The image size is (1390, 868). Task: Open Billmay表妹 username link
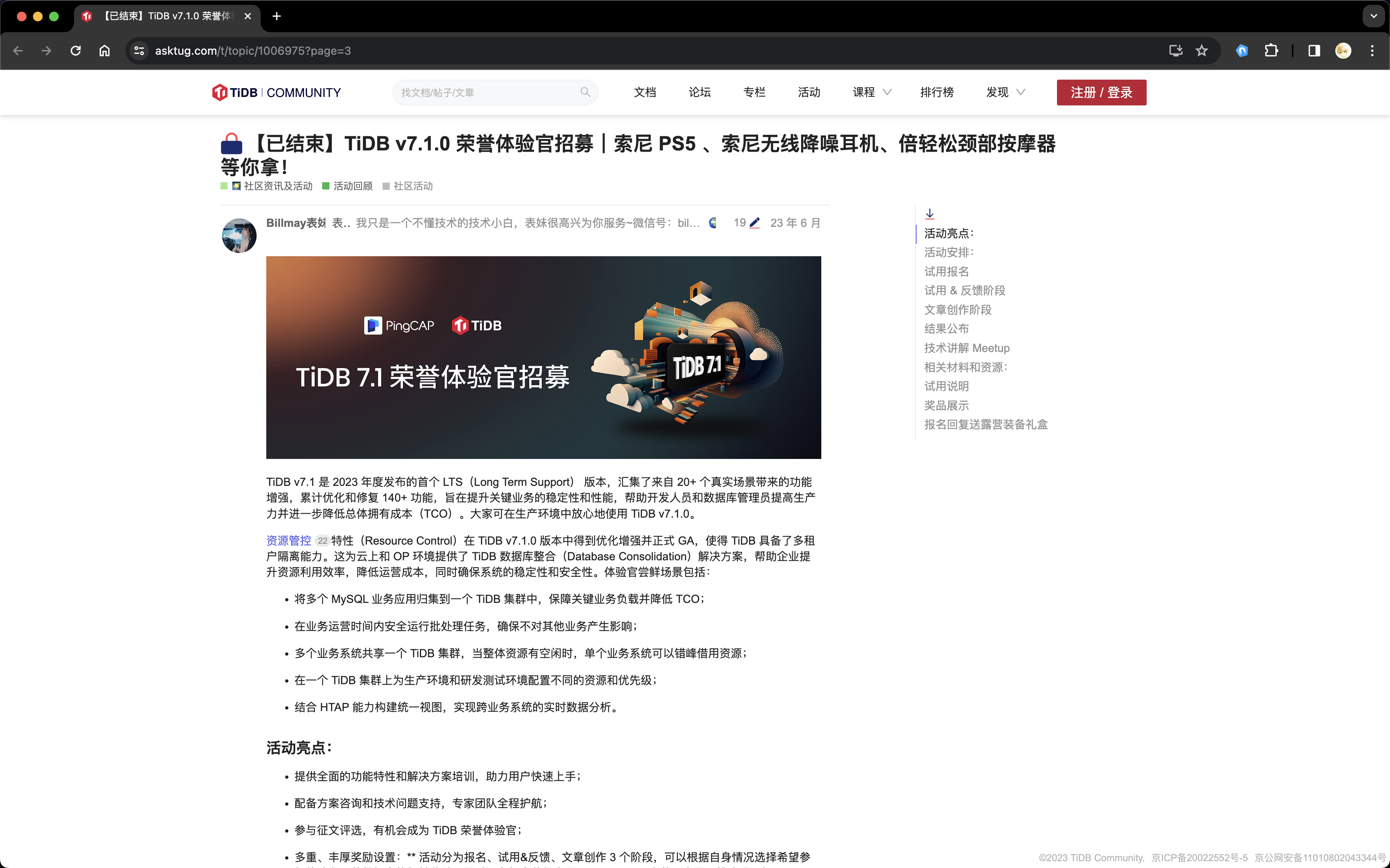click(x=296, y=223)
